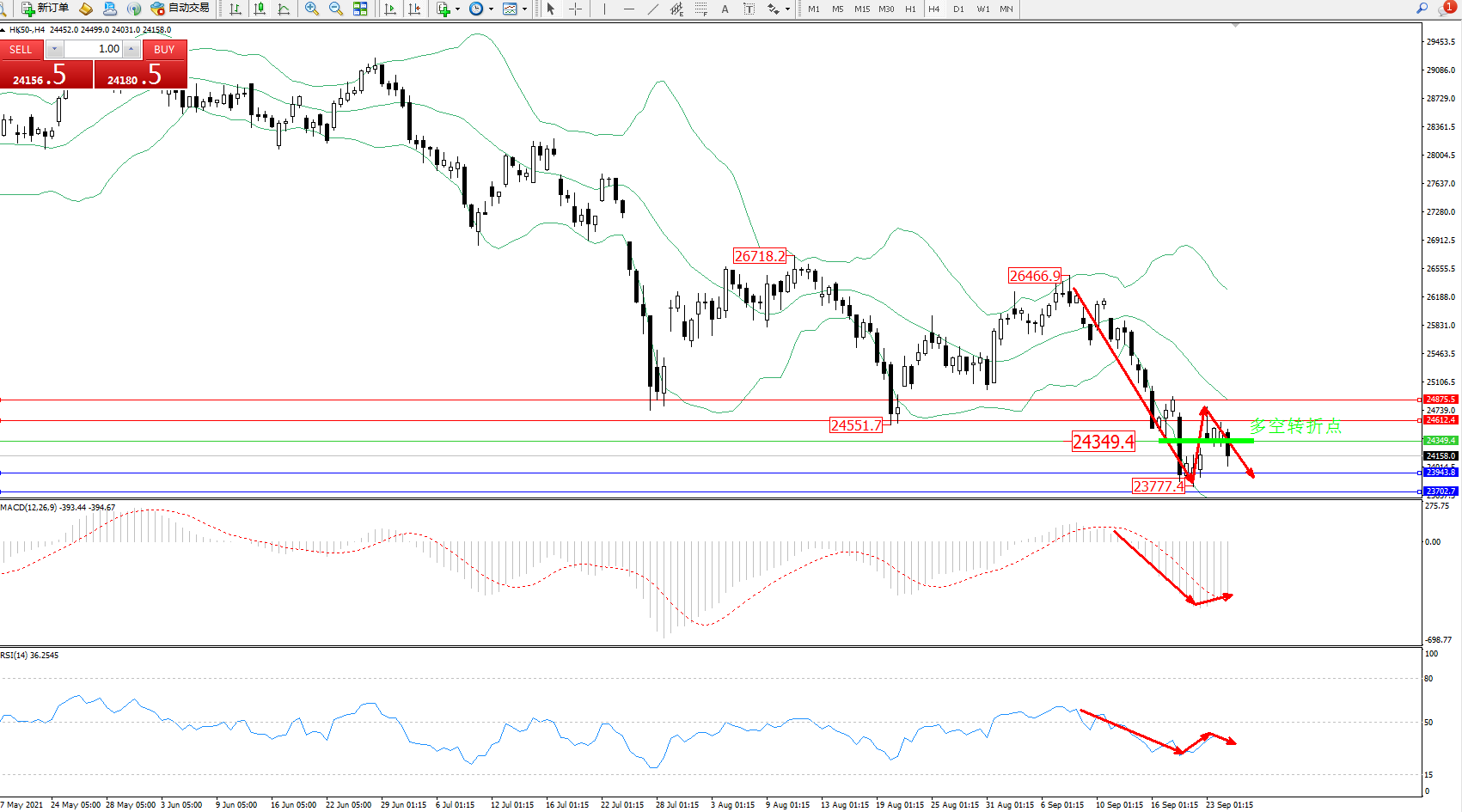This screenshot has width=1462, height=812.
Task: Open the periods clock dropdown arrow
Action: pyautogui.click(x=491, y=9)
